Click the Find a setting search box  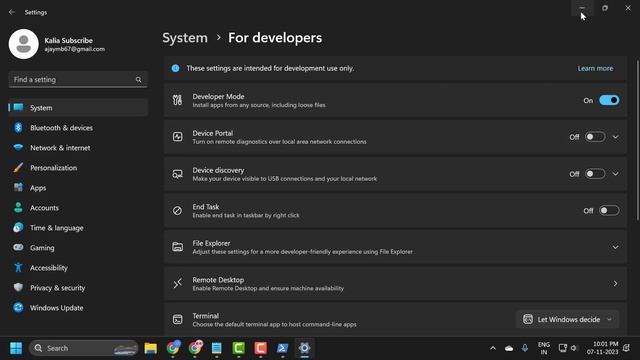click(78, 80)
